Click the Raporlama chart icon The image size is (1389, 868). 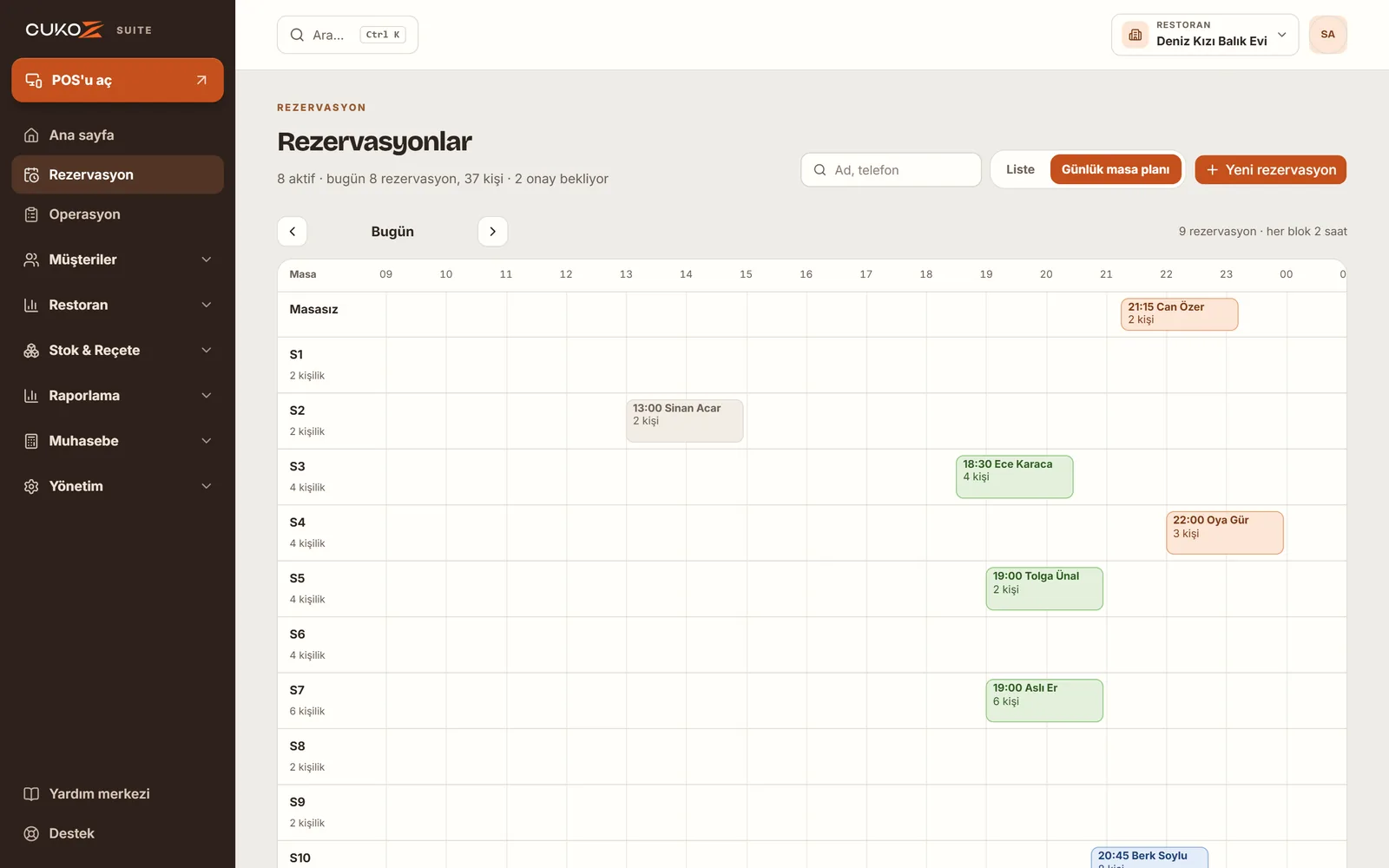click(x=31, y=396)
